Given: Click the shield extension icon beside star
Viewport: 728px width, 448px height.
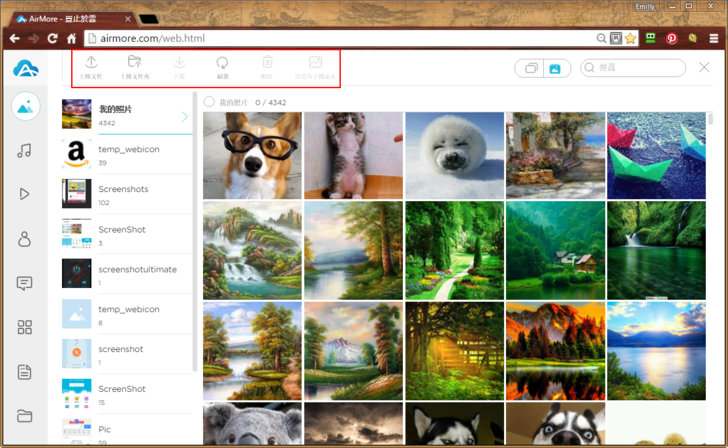Looking at the screenshot, I should 616,39.
